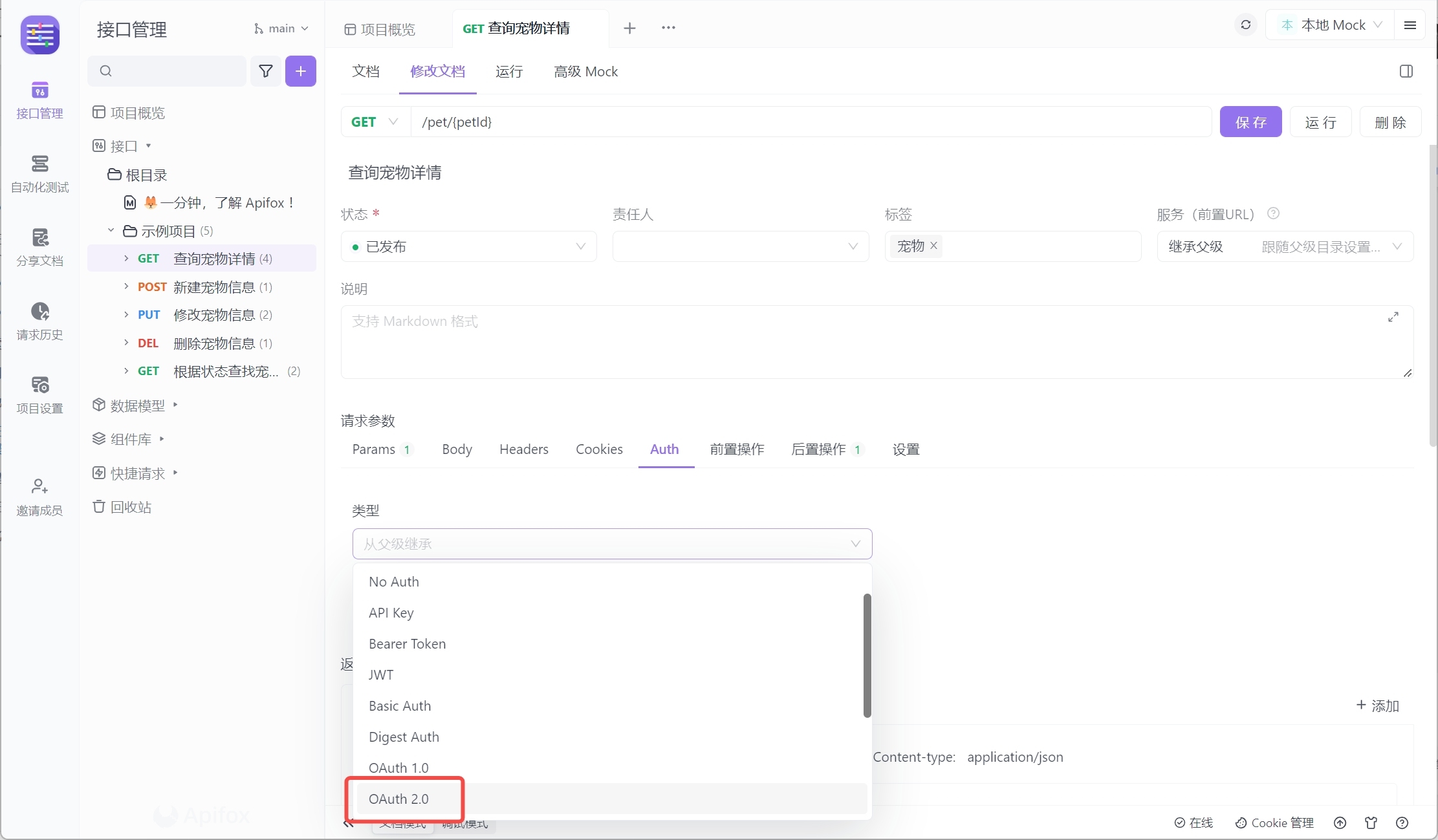
Task: Open the GET method dropdown
Action: 375,122
